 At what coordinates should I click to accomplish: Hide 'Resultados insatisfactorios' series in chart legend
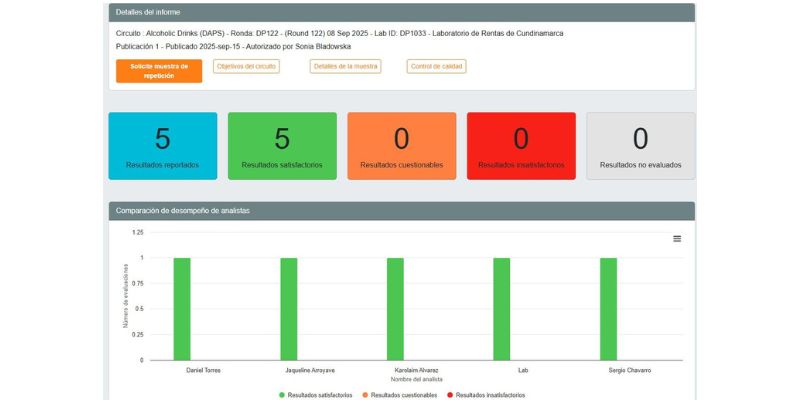pos(487,395)
